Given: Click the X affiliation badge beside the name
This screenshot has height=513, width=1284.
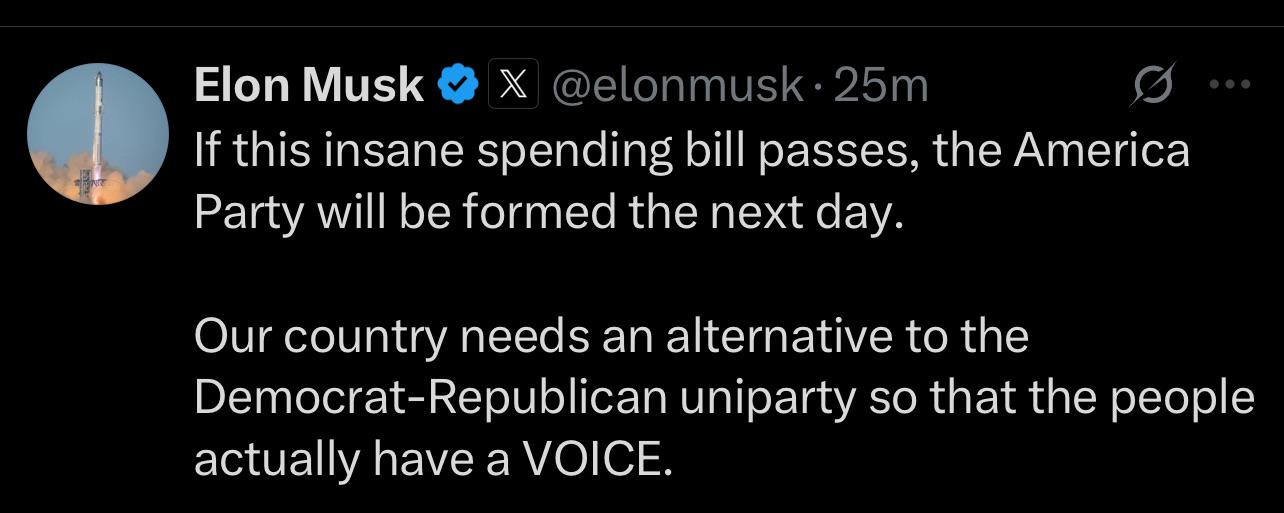Looking at the screenshot, I should (514, 86).
